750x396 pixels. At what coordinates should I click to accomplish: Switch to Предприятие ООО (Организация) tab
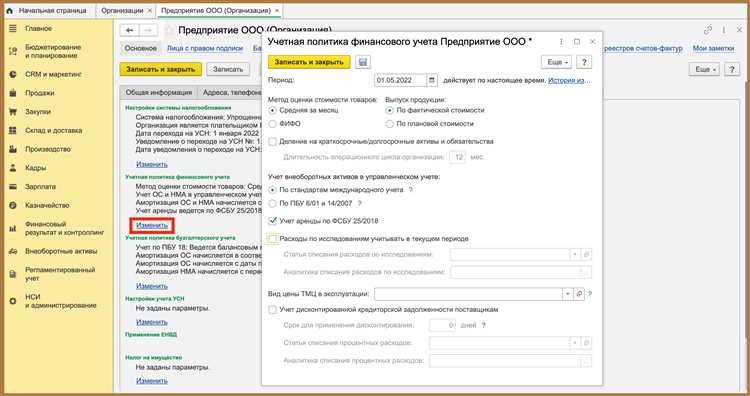pos(216,10)
